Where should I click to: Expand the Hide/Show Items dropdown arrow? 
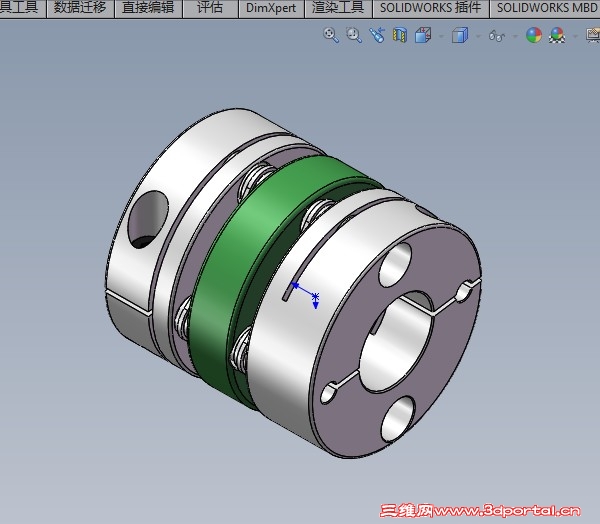point(515,36)
